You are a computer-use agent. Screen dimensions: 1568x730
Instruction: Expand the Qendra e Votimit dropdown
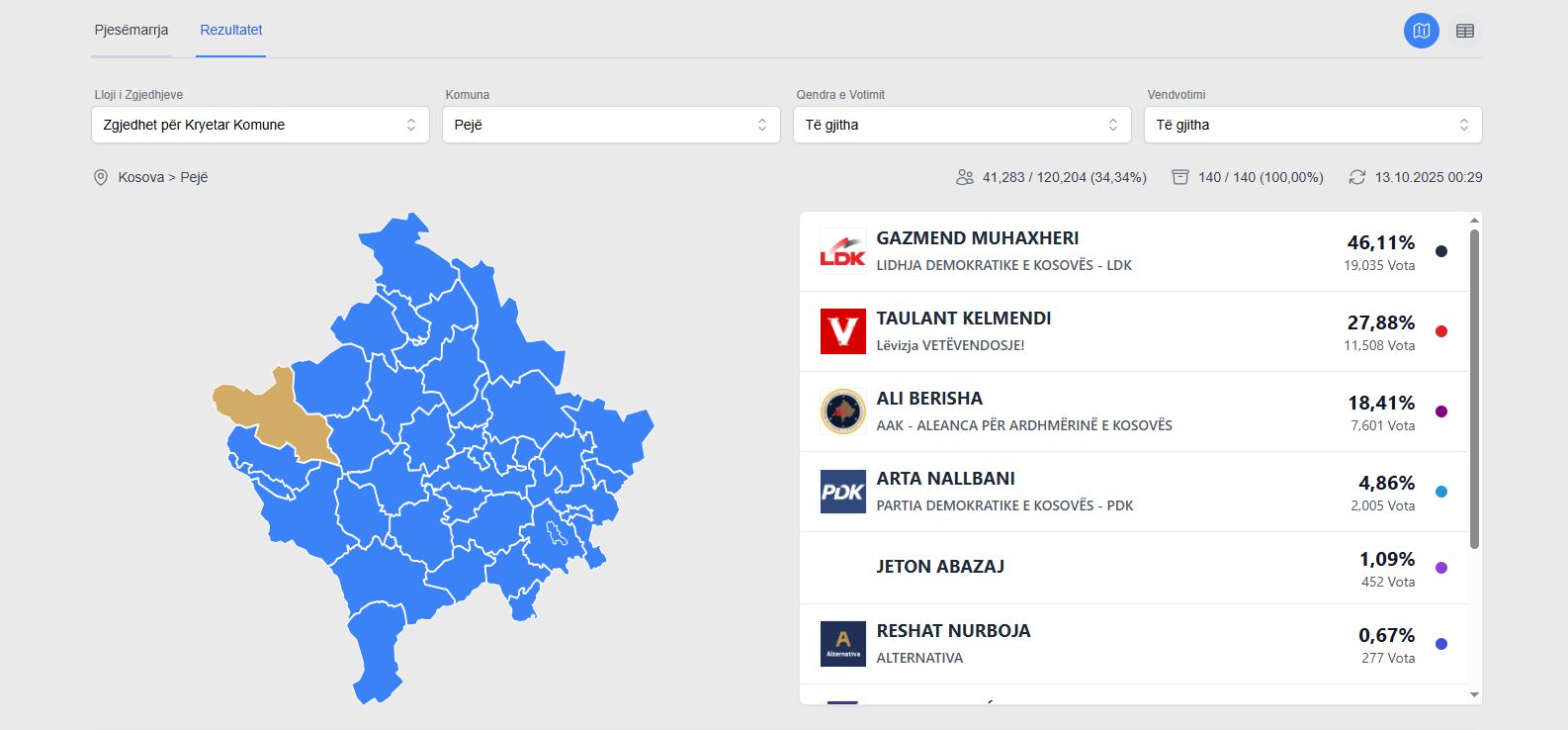(x=962, y=125)
